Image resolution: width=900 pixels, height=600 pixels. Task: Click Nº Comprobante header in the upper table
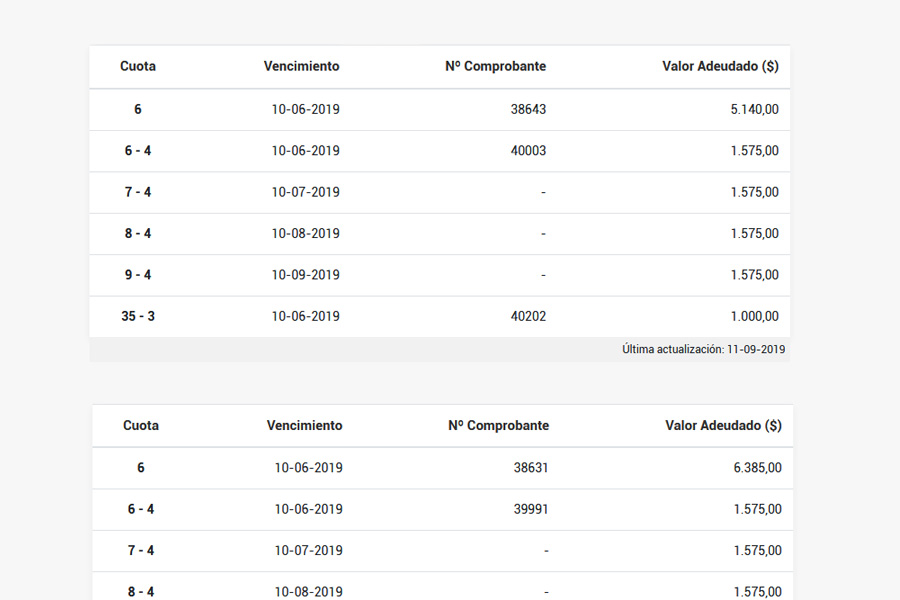click(496, 67)
